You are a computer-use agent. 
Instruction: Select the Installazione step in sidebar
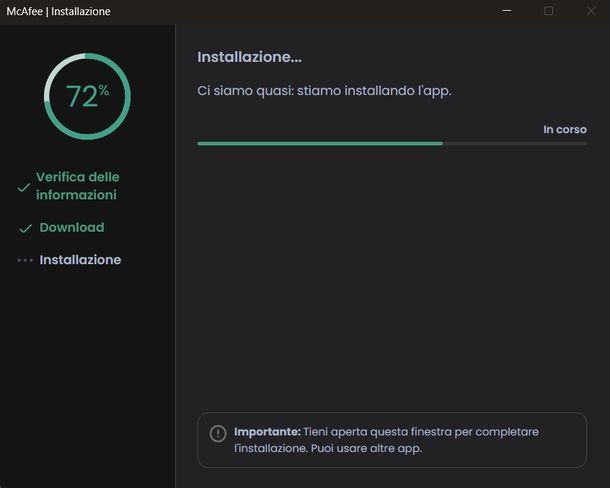[80, 260]
